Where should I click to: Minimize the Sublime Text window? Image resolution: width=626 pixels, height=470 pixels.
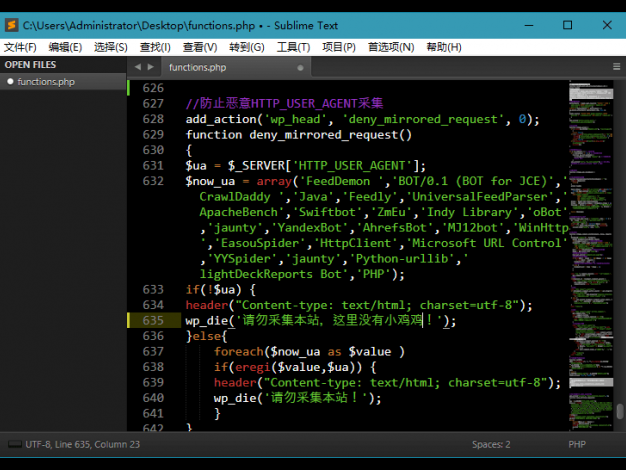click(x=529, y=25)
